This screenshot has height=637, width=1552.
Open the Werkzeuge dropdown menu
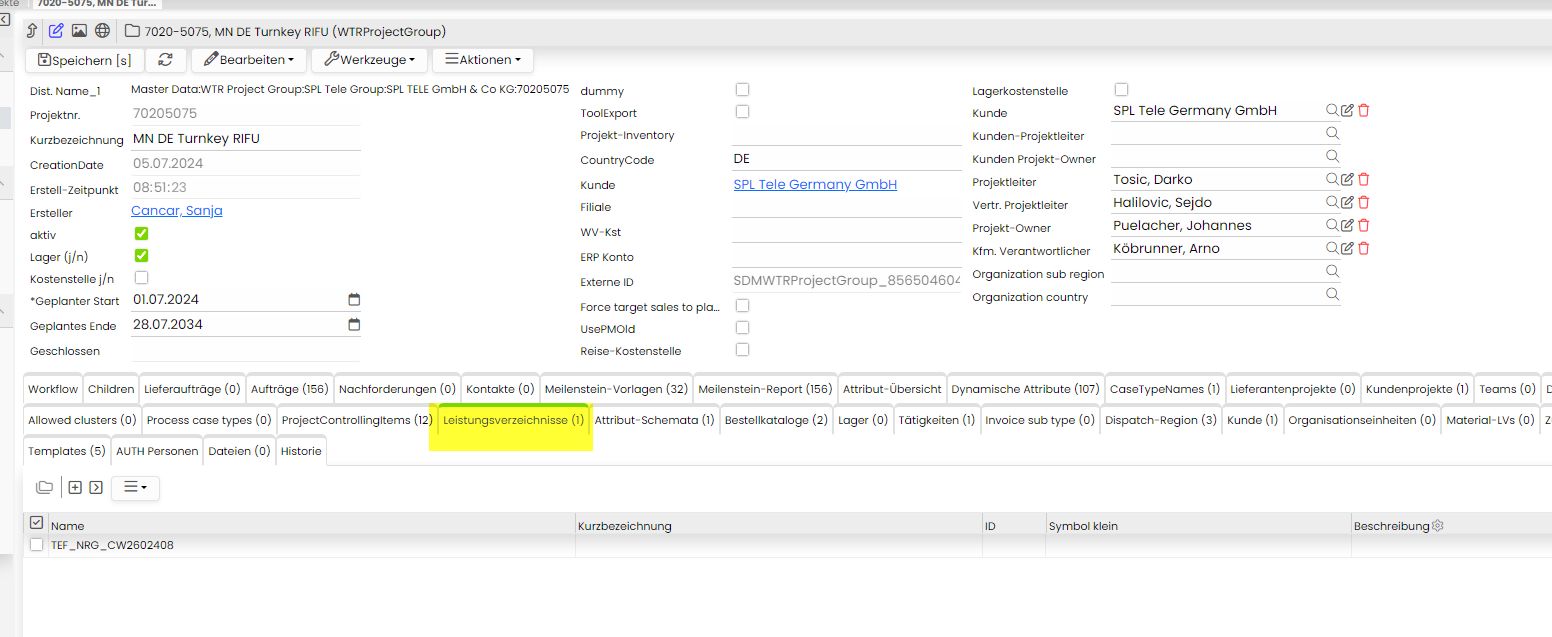click(369, 60)
